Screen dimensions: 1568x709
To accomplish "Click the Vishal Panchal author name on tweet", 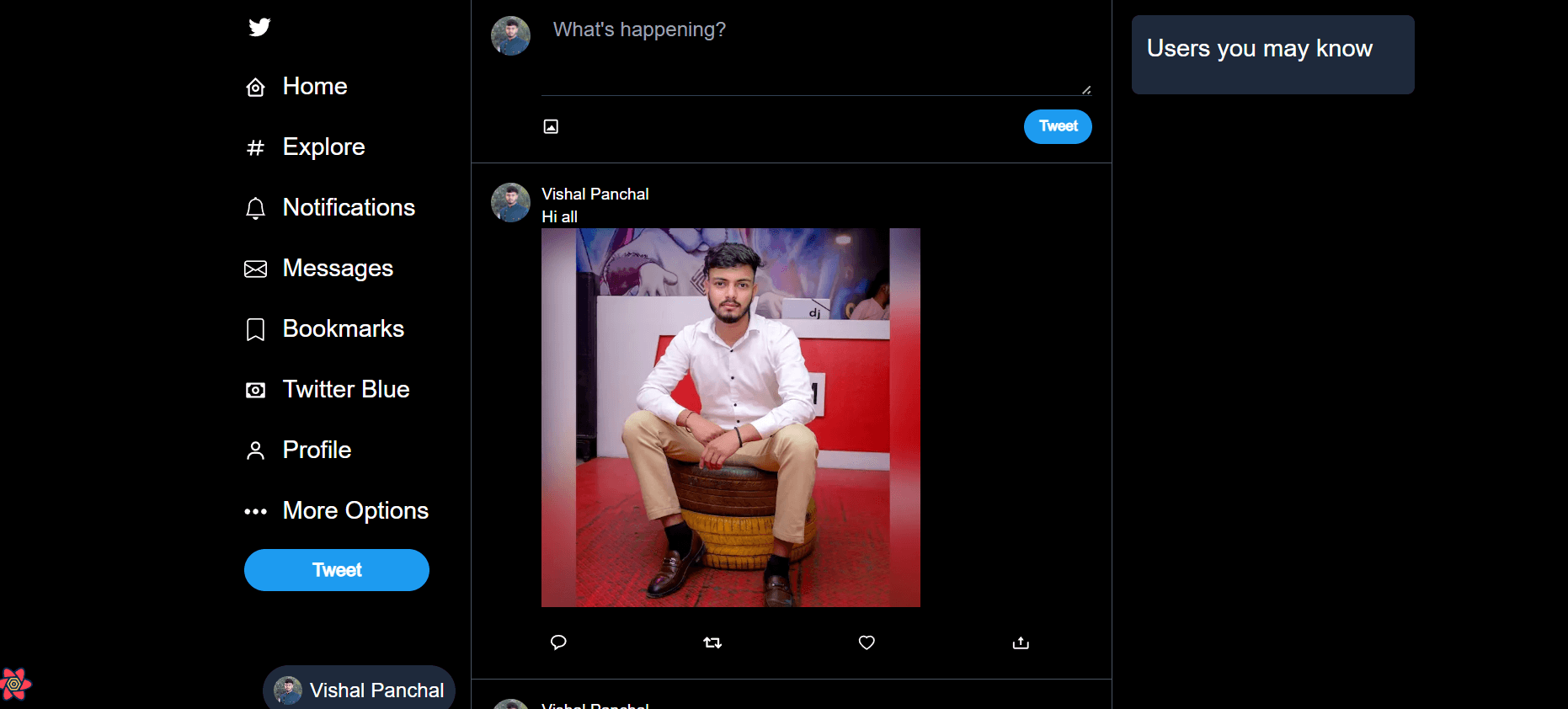I will (595, 195).
